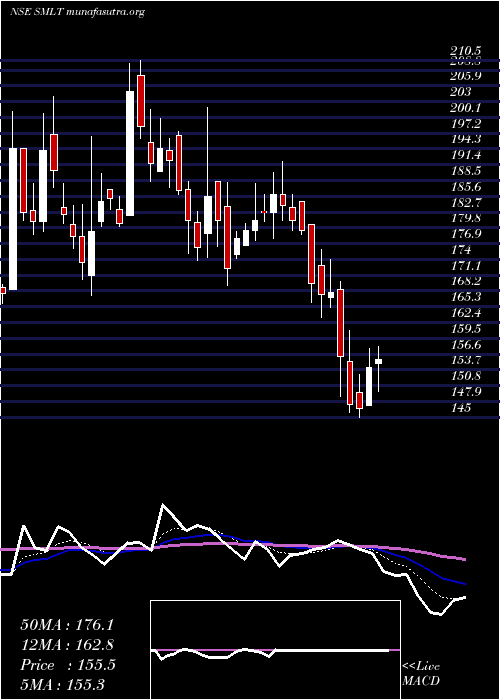The width and height of the screenshot is (500, 700).
Task: Click the 153.7 price axis label
Action: (466, 360)
